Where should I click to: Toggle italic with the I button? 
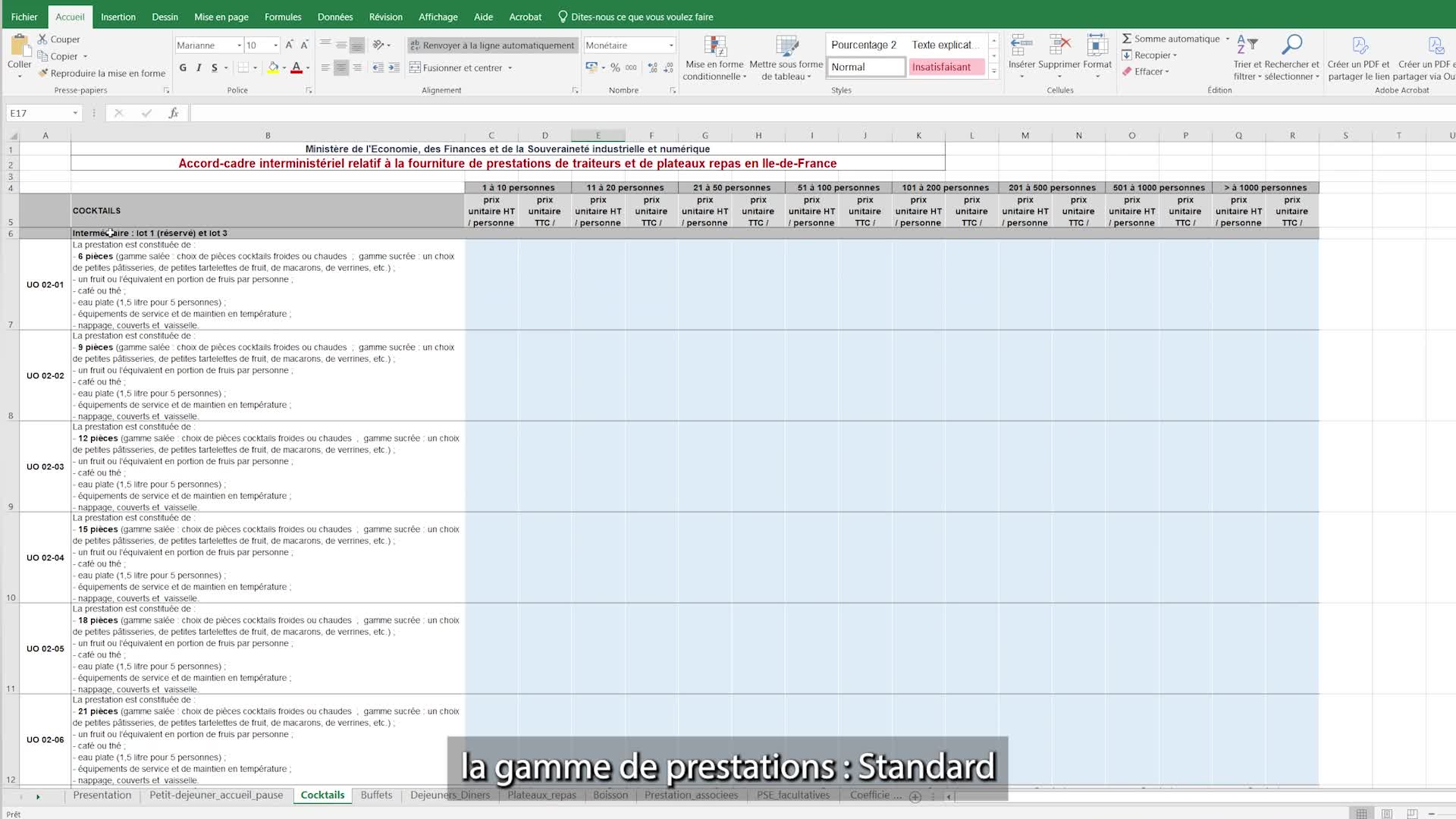(x=199, y=67)
